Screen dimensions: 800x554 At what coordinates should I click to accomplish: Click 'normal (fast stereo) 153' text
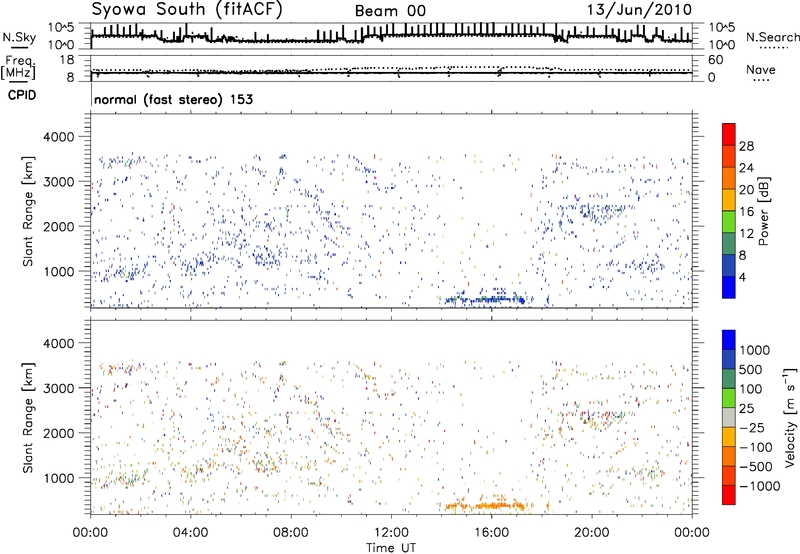click(173, 99)
